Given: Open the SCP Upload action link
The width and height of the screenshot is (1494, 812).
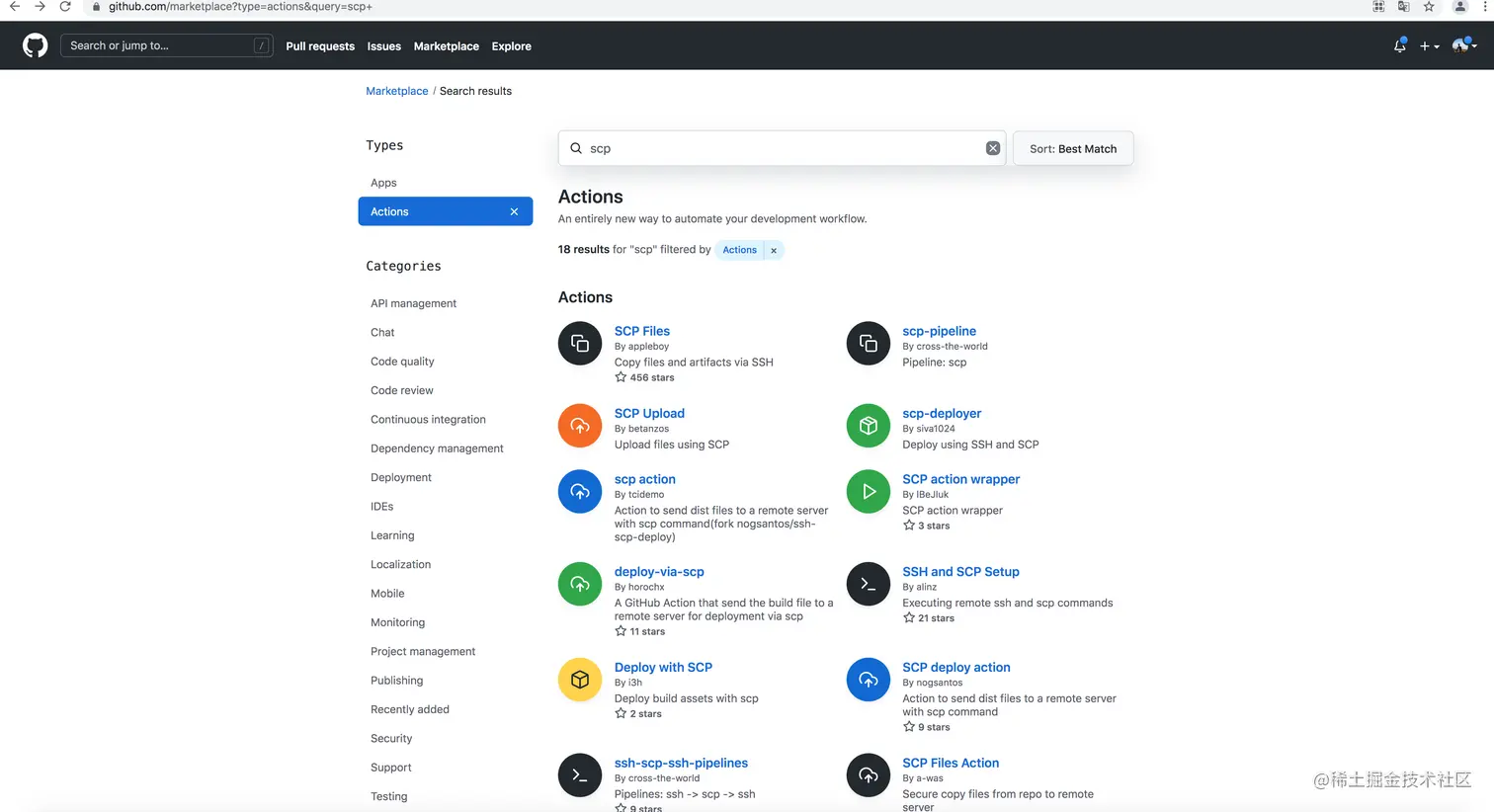Looking at the screenshot, I should [x=649, y=413].
